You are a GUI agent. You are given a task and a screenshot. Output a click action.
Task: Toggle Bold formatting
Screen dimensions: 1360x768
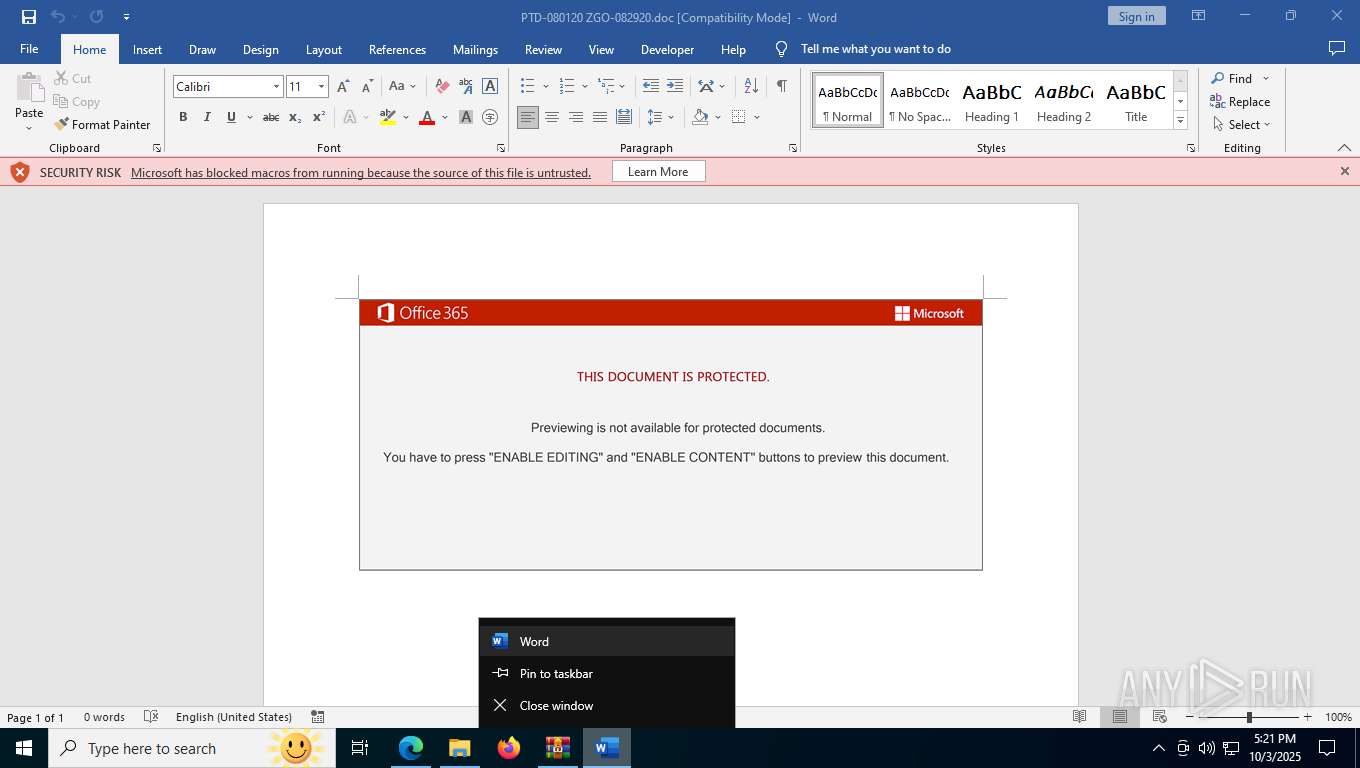pos(183,117)
